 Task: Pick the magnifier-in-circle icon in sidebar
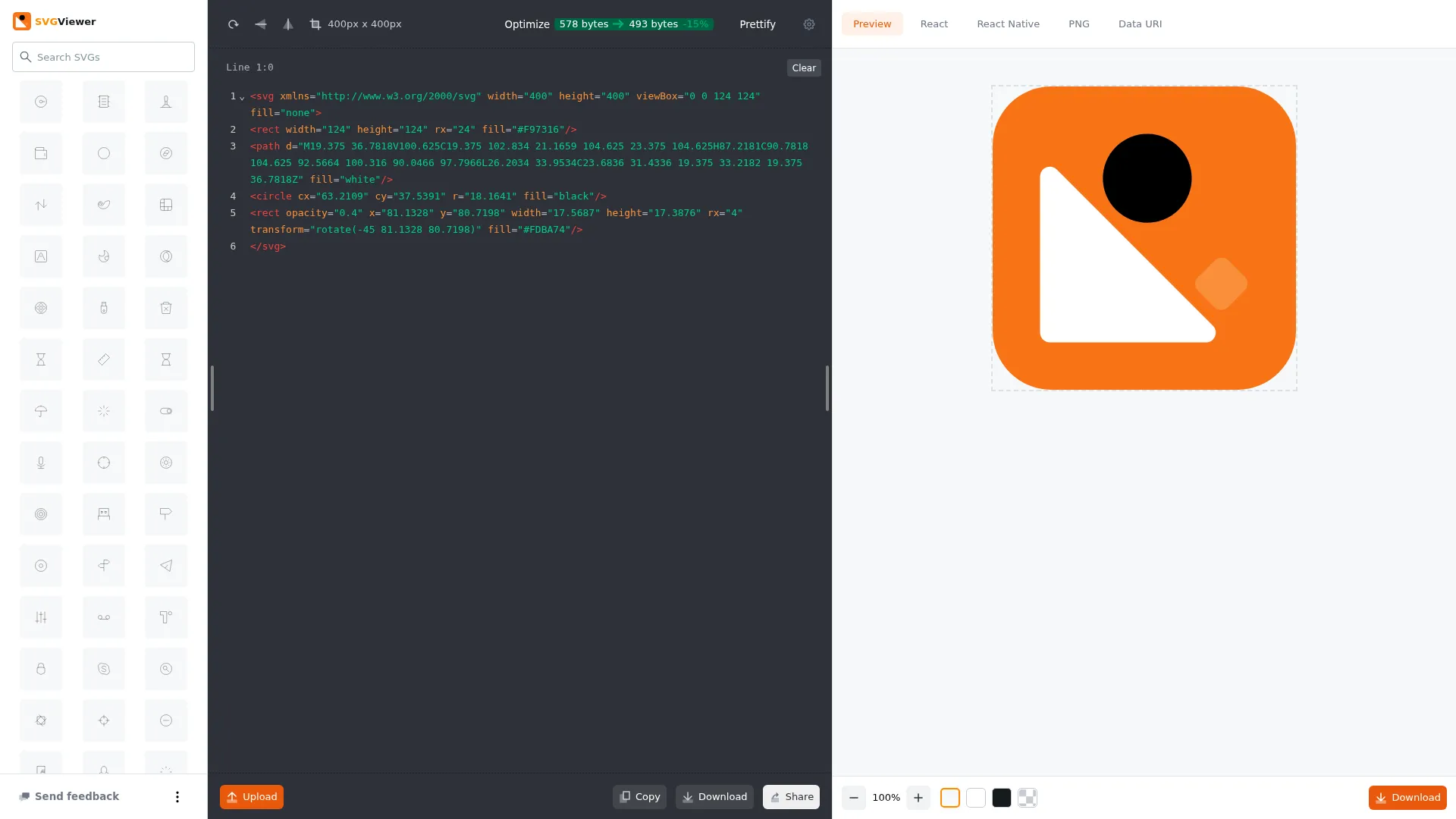tap(166, 669)
